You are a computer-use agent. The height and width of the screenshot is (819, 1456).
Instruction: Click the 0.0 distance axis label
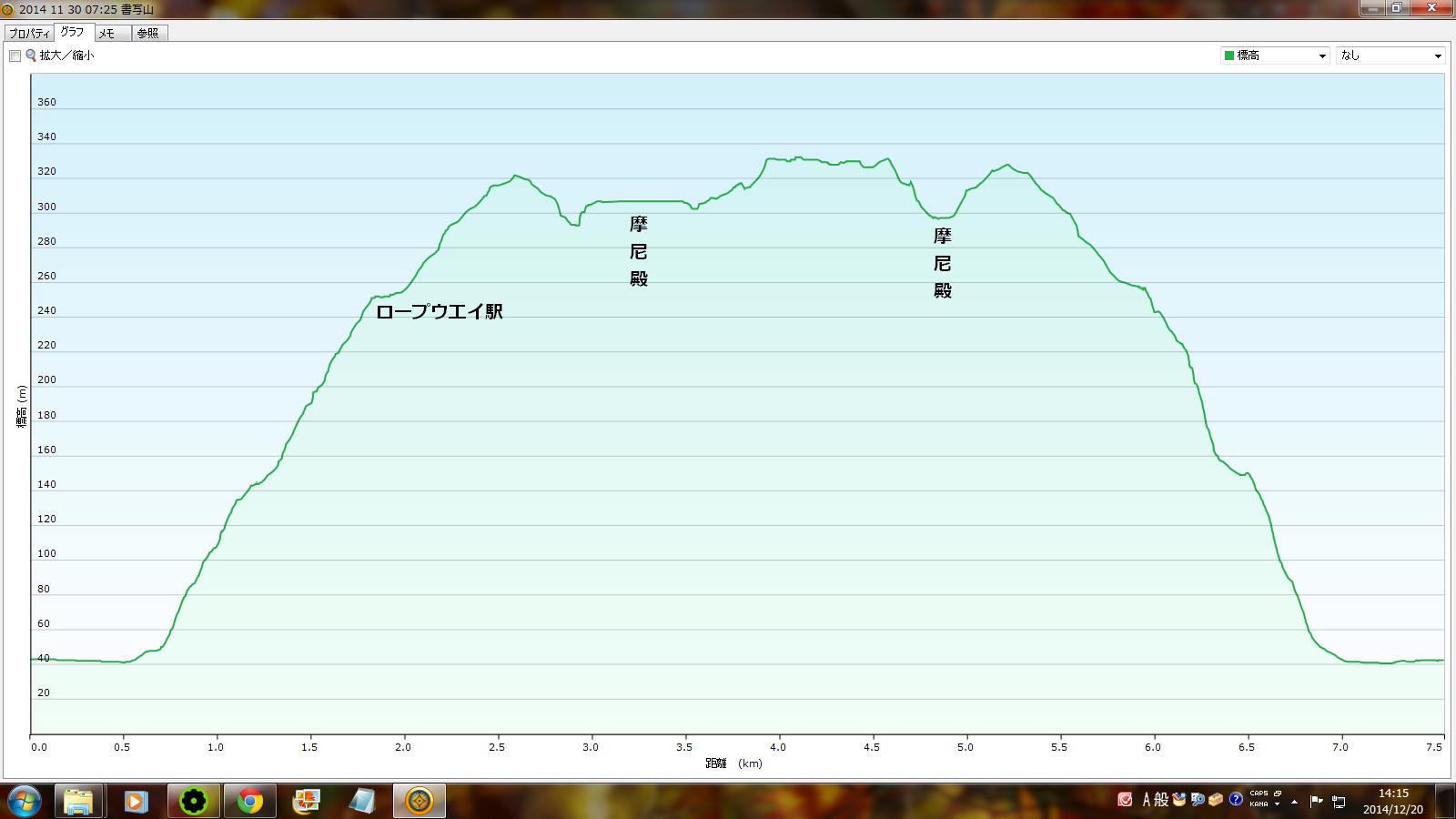(x=39, y=747)
